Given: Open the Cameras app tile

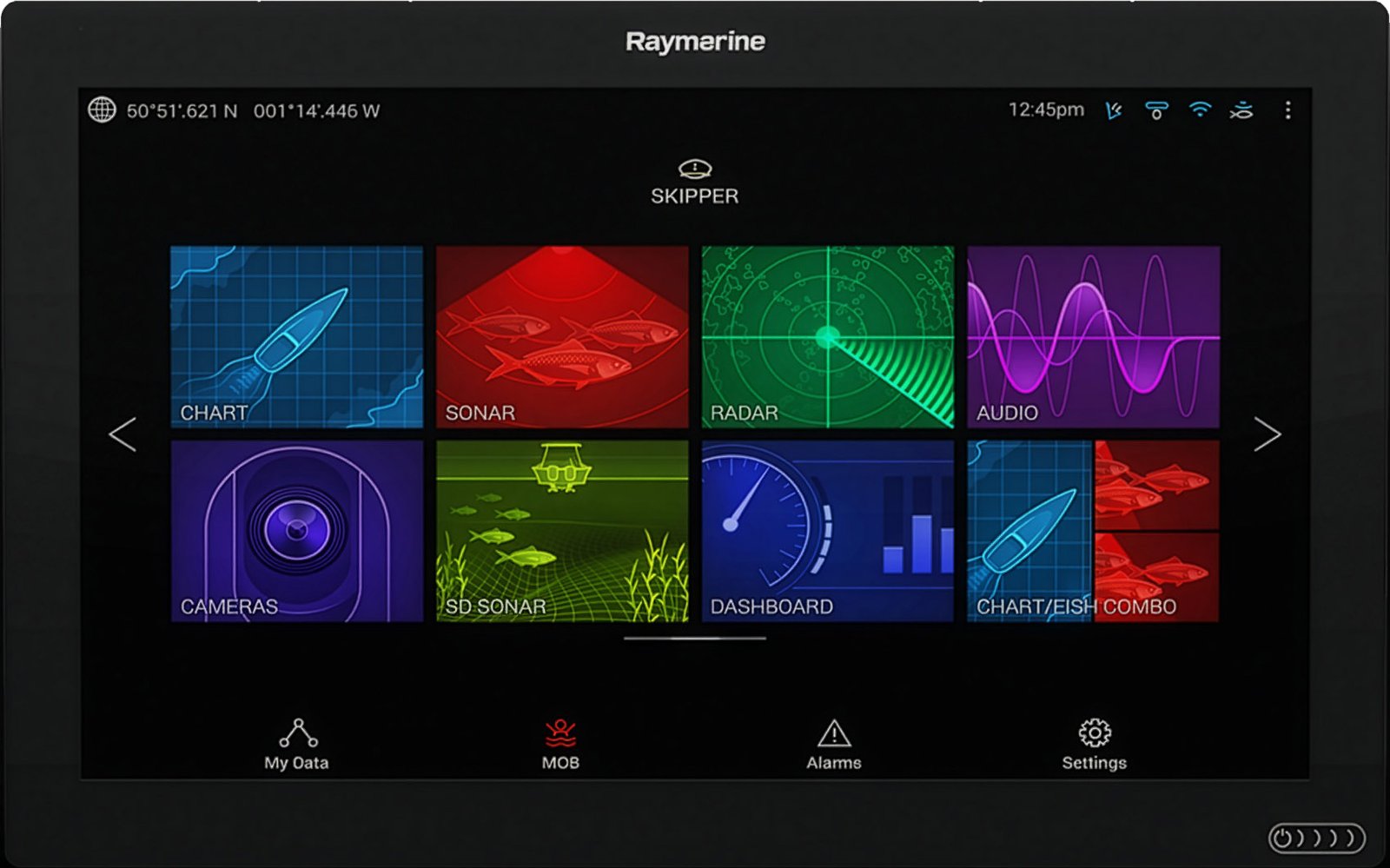Looking at the screenshot, I should point(297,531).
